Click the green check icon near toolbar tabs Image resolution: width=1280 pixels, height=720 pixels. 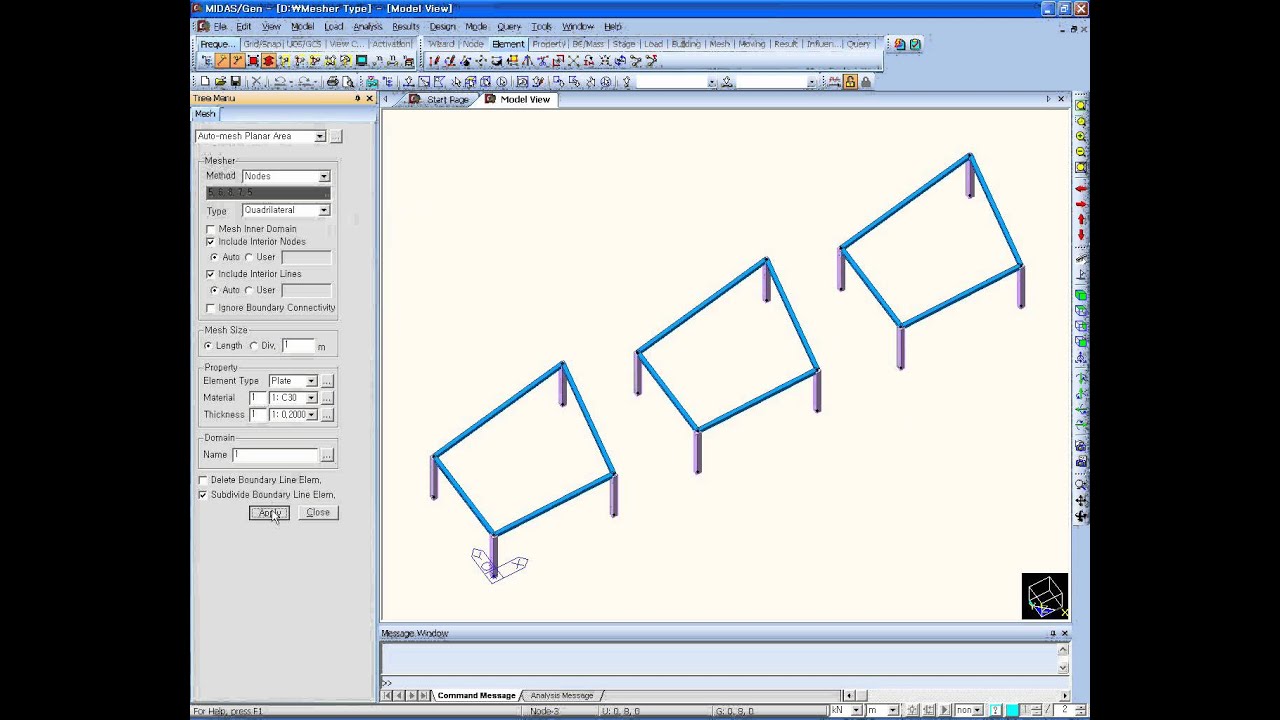tap(915, 44)
